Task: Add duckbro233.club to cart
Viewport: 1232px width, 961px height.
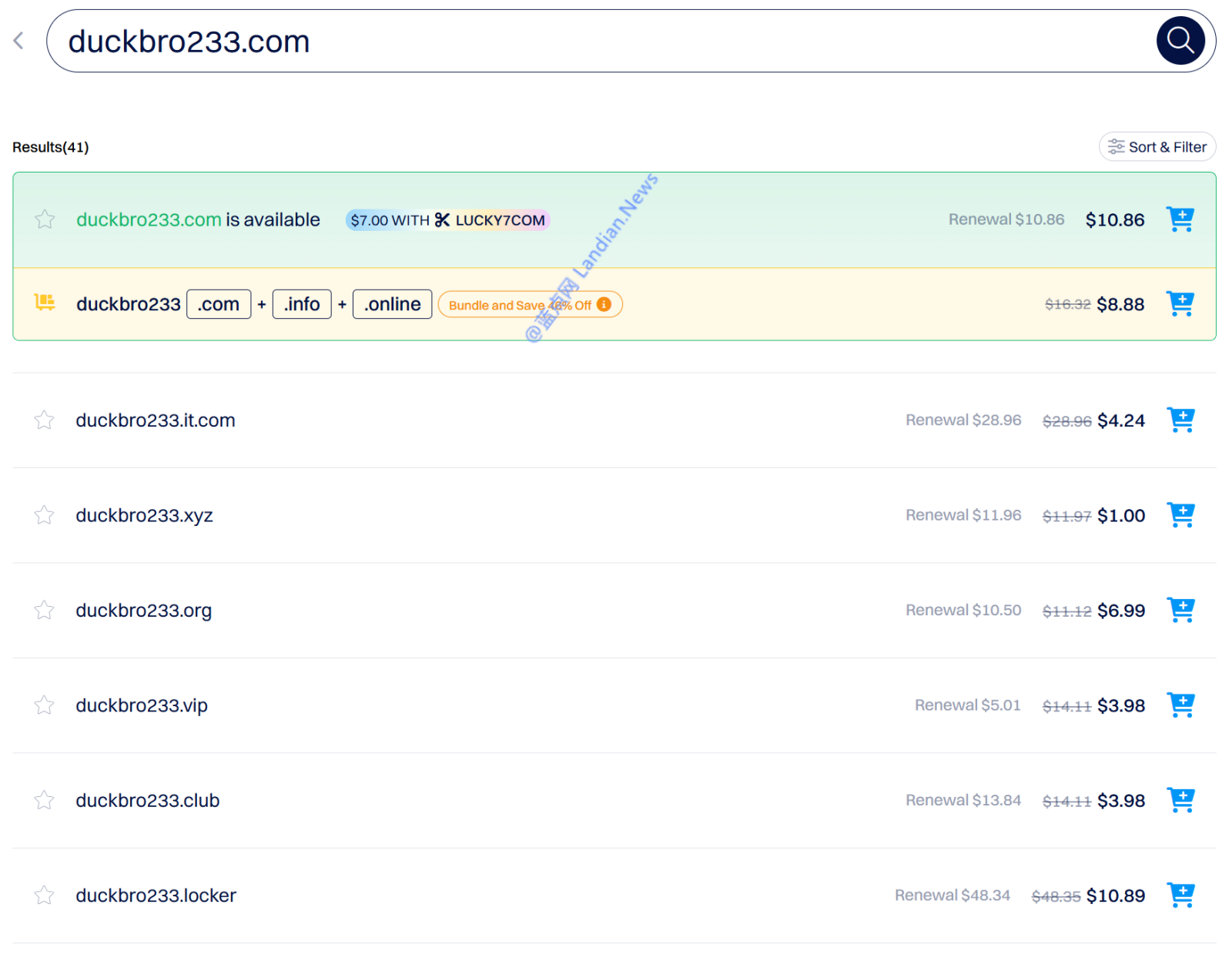Action: [1180, 801]
